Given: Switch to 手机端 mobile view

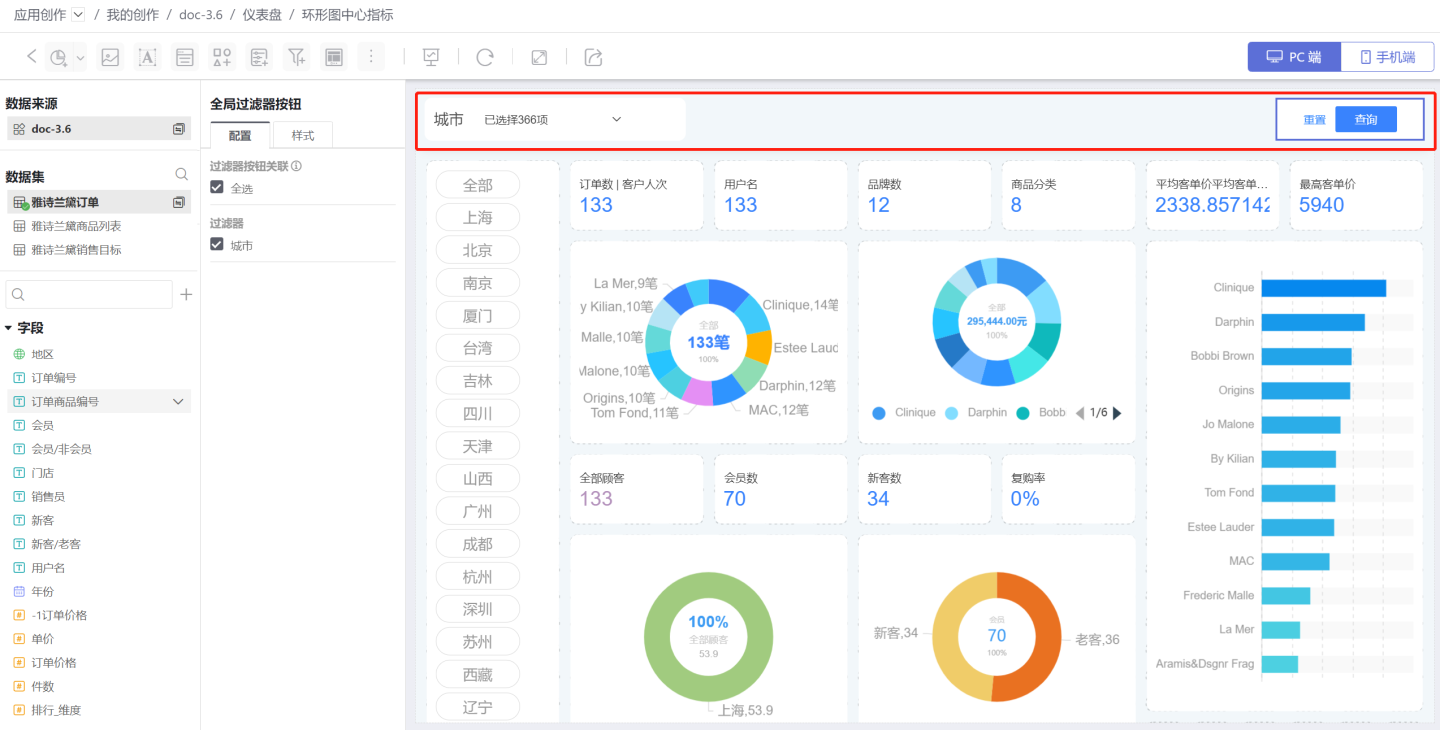Looking at the screenshot, I should pos(1388,57).
